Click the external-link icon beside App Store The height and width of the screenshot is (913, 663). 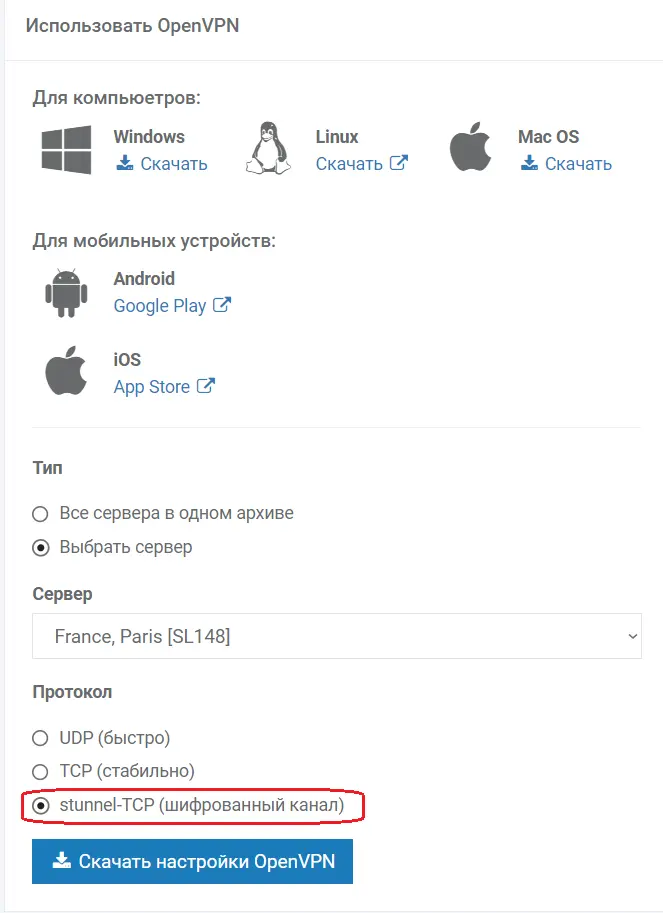tap(205, 385)
